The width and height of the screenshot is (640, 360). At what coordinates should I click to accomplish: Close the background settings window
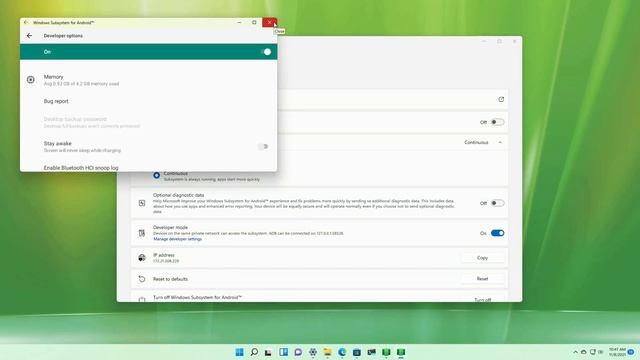pos(514,41)
